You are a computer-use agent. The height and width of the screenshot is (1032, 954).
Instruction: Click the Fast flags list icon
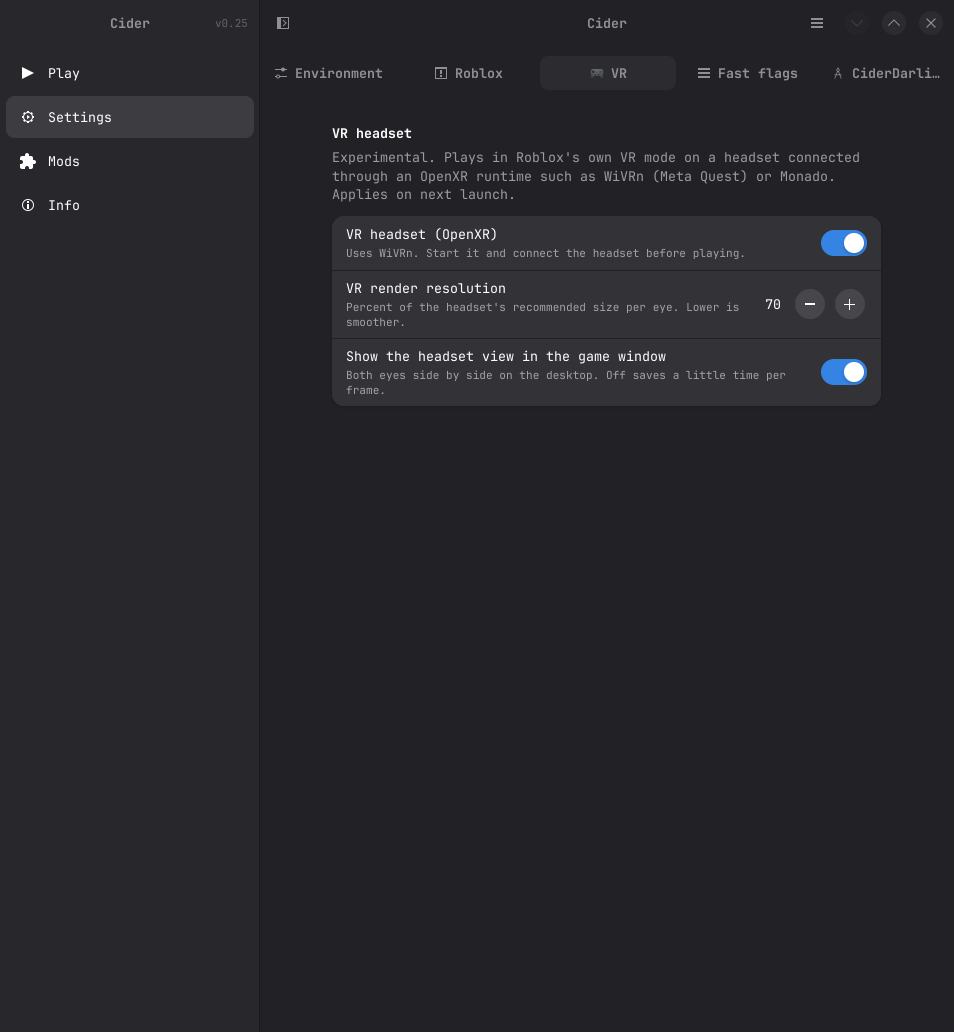(x=704, y=73)
